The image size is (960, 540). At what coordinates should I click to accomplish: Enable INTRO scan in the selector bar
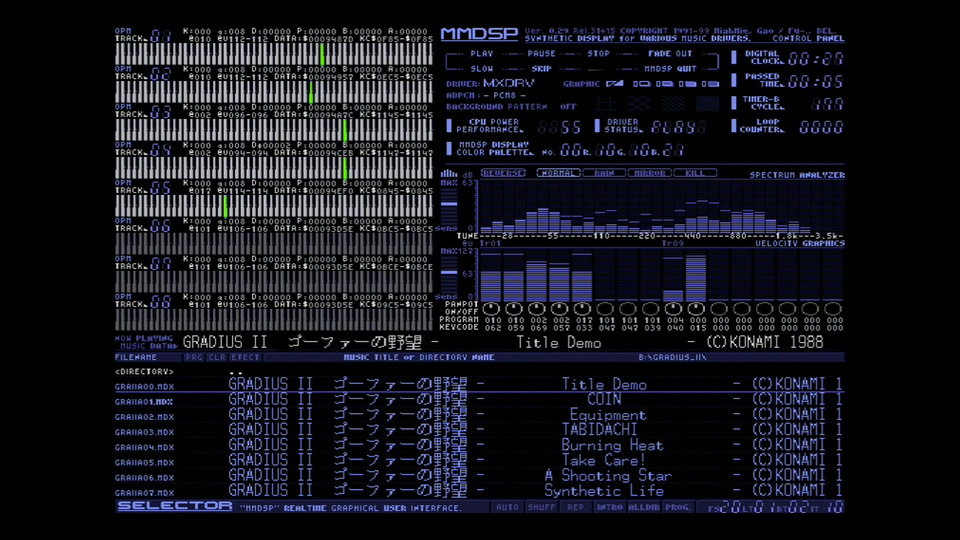pos(610,507)
